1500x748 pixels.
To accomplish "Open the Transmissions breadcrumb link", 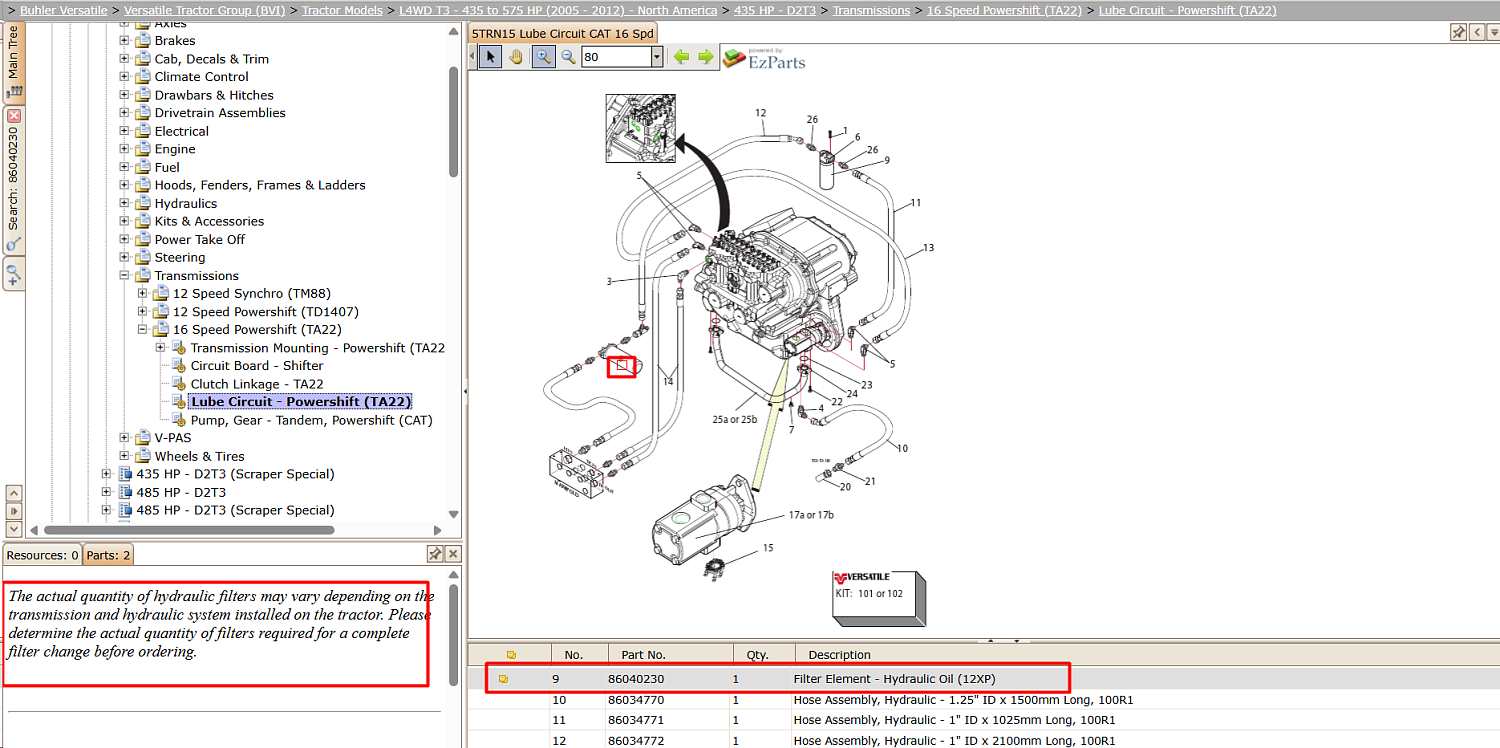I will pos(871,10).
